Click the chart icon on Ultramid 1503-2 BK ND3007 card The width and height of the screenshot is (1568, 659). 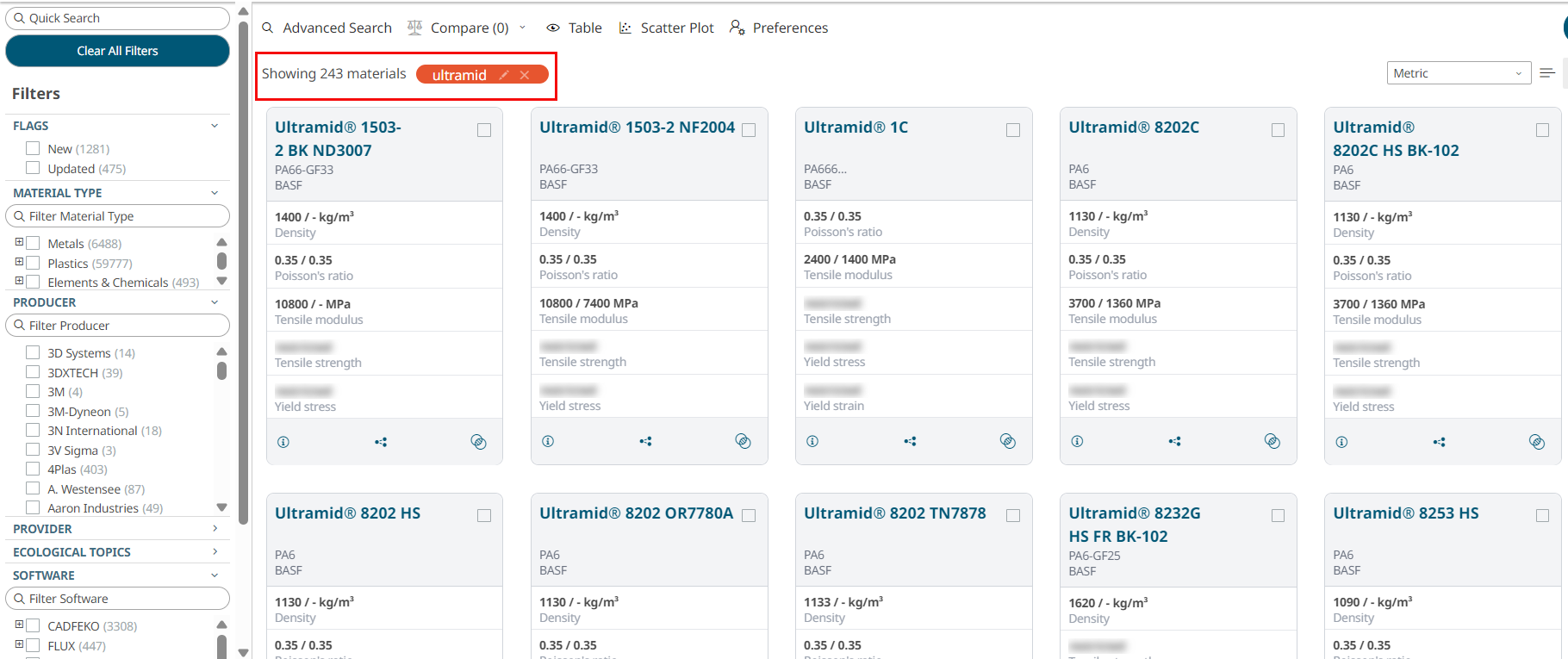pos(478,442)
